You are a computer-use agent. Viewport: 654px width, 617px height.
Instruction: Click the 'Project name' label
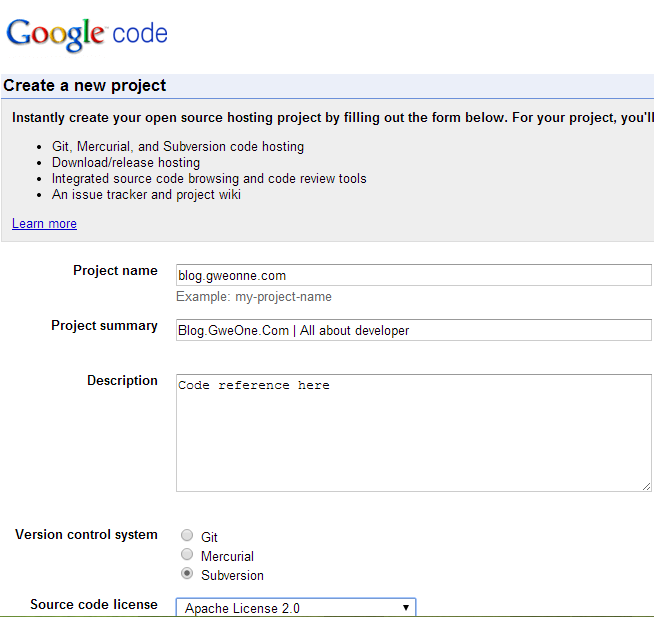tap(115, 270)
